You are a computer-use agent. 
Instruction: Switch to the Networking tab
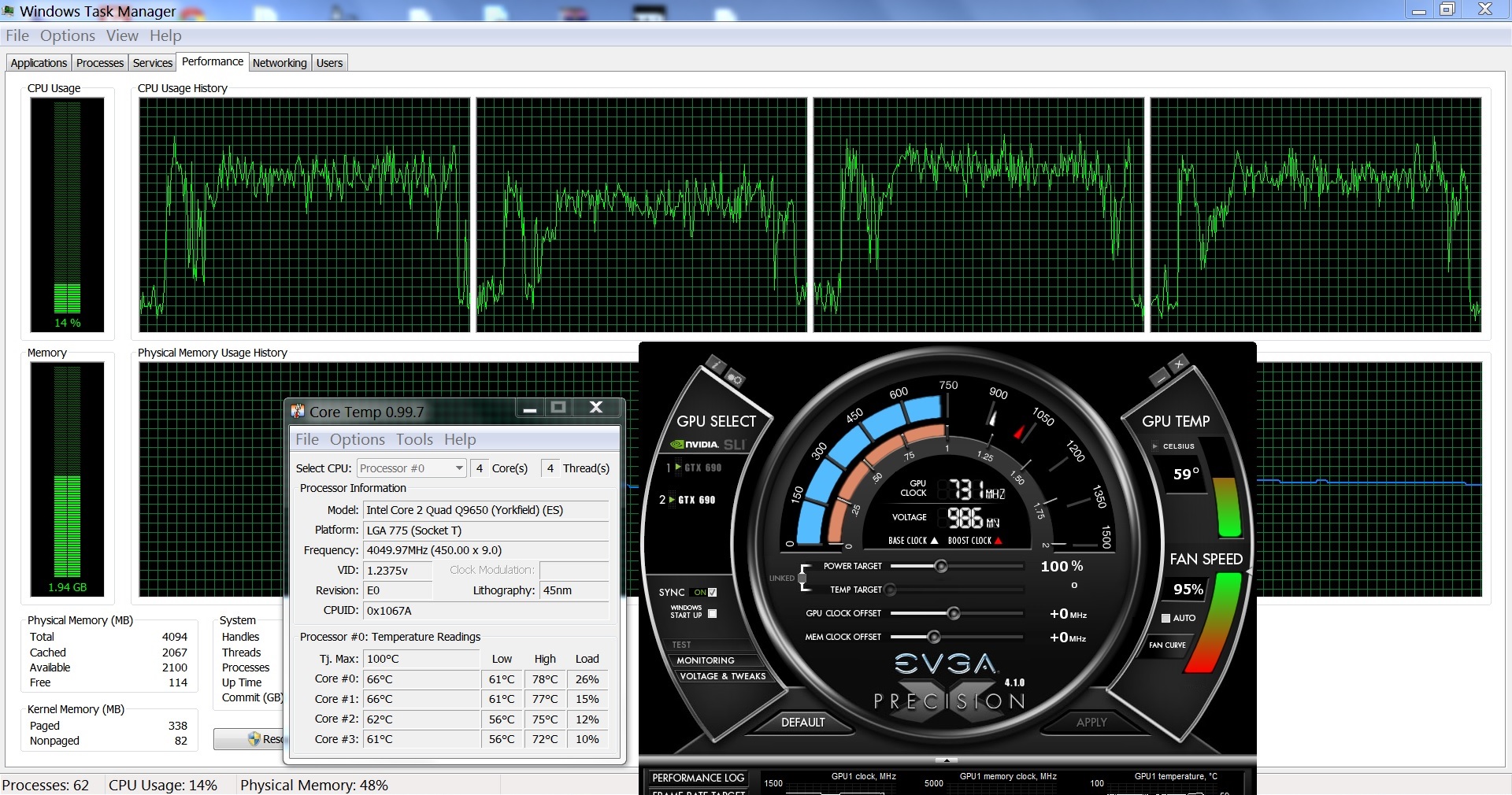(x=280, y=62)
